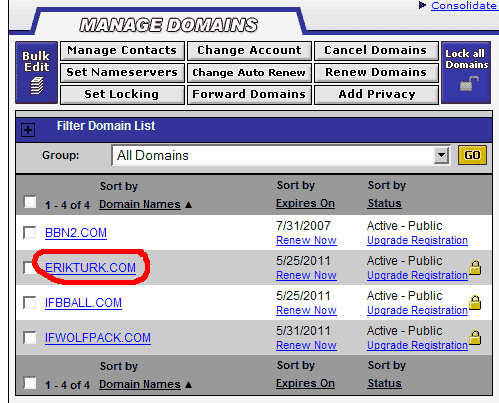This screenshot has height=403, width=499.
Task: Open the BBN2.COM domain link
Action: tap(76, 233)
